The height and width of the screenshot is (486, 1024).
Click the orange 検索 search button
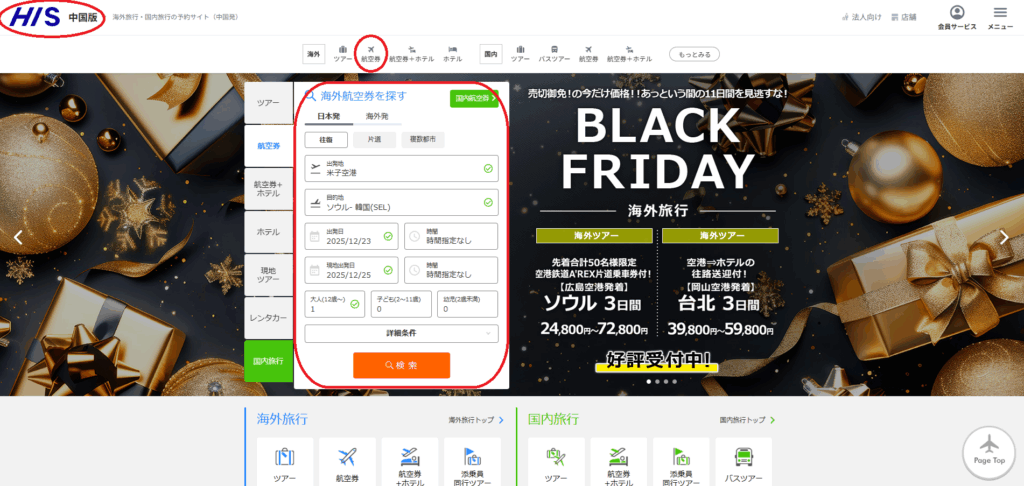click(x=401, y=365)
